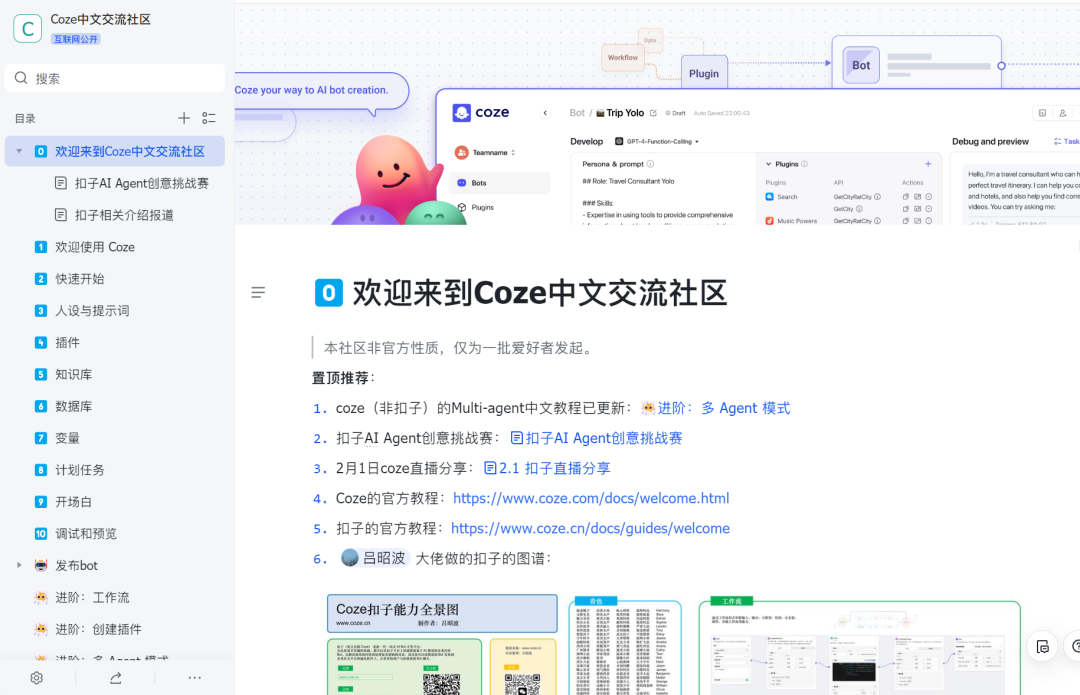Open 插件 sidebar item

click(x=68, y=342)
